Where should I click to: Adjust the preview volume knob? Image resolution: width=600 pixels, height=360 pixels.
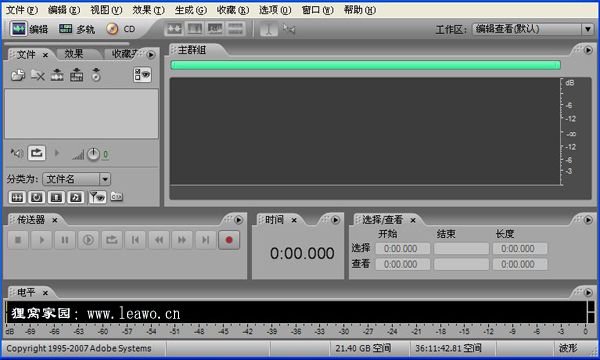pyautogui.click(x=93, y=154)
